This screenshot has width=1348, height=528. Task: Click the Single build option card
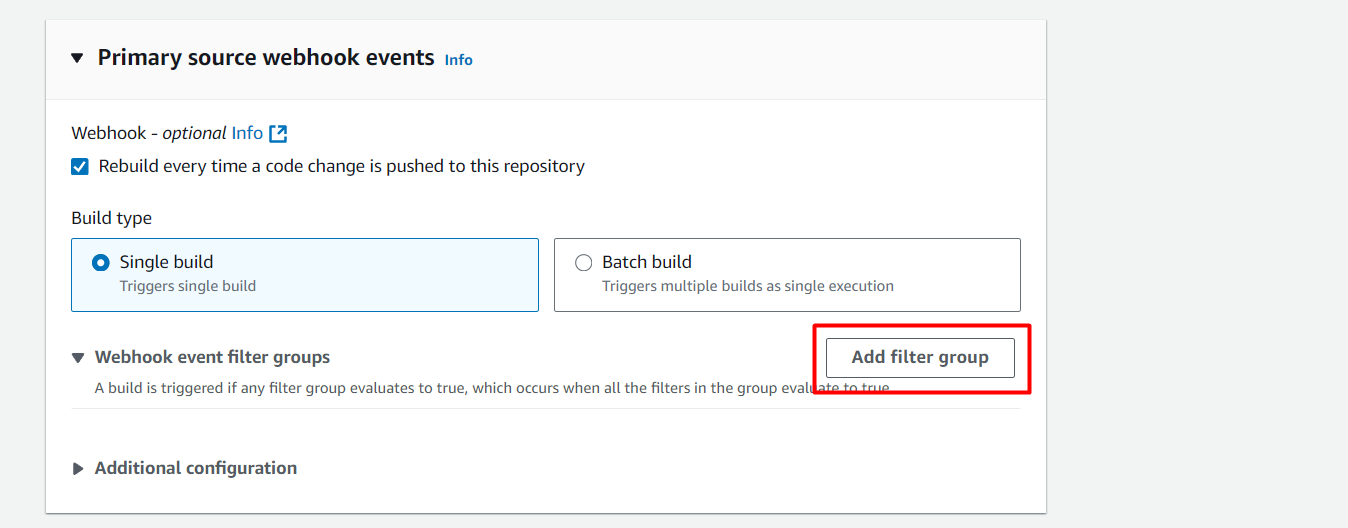[304, 275]
